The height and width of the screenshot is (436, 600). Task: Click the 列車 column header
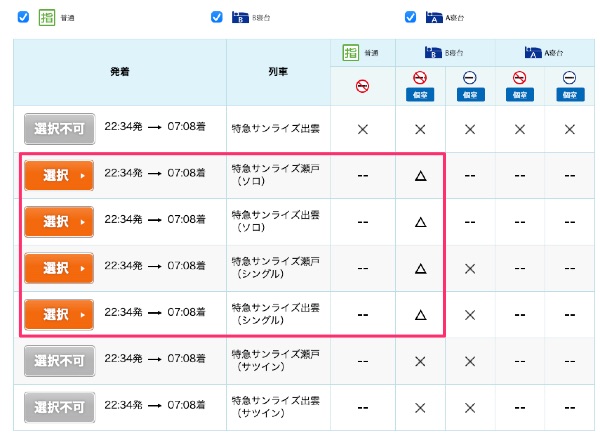pyautogui.click(x=277, y=72)
